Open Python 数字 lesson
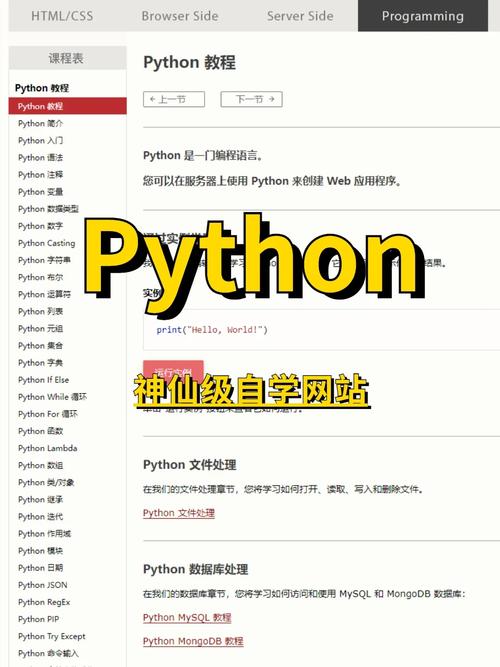 (40, 226)
